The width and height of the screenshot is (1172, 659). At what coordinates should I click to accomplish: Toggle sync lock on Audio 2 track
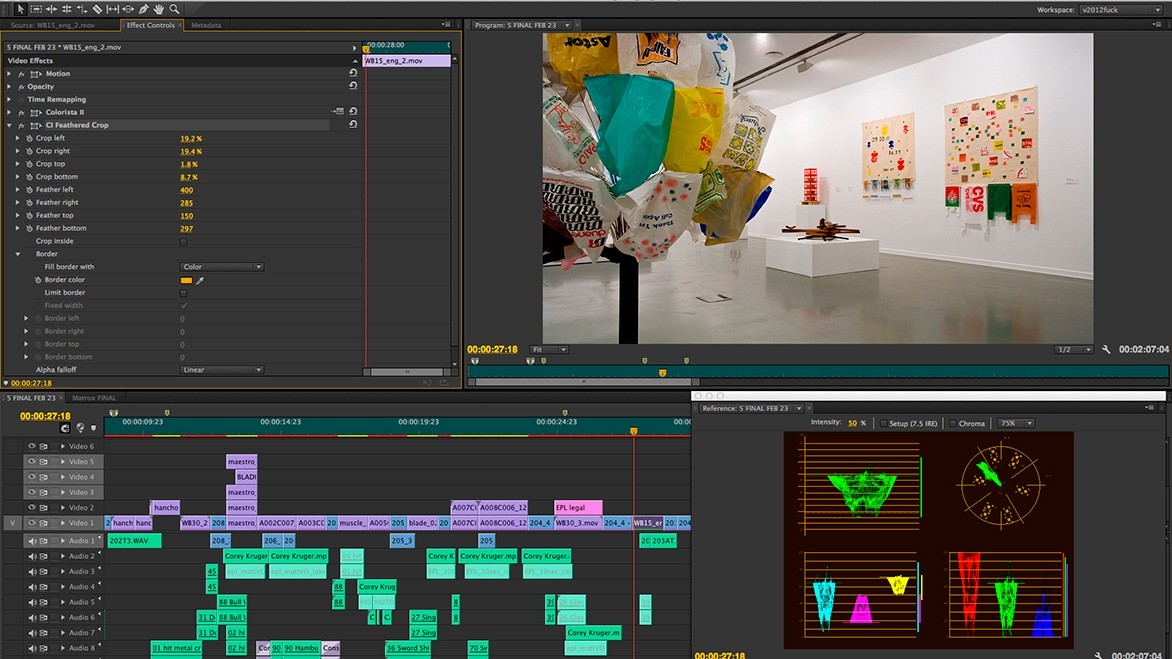[43, 556]
